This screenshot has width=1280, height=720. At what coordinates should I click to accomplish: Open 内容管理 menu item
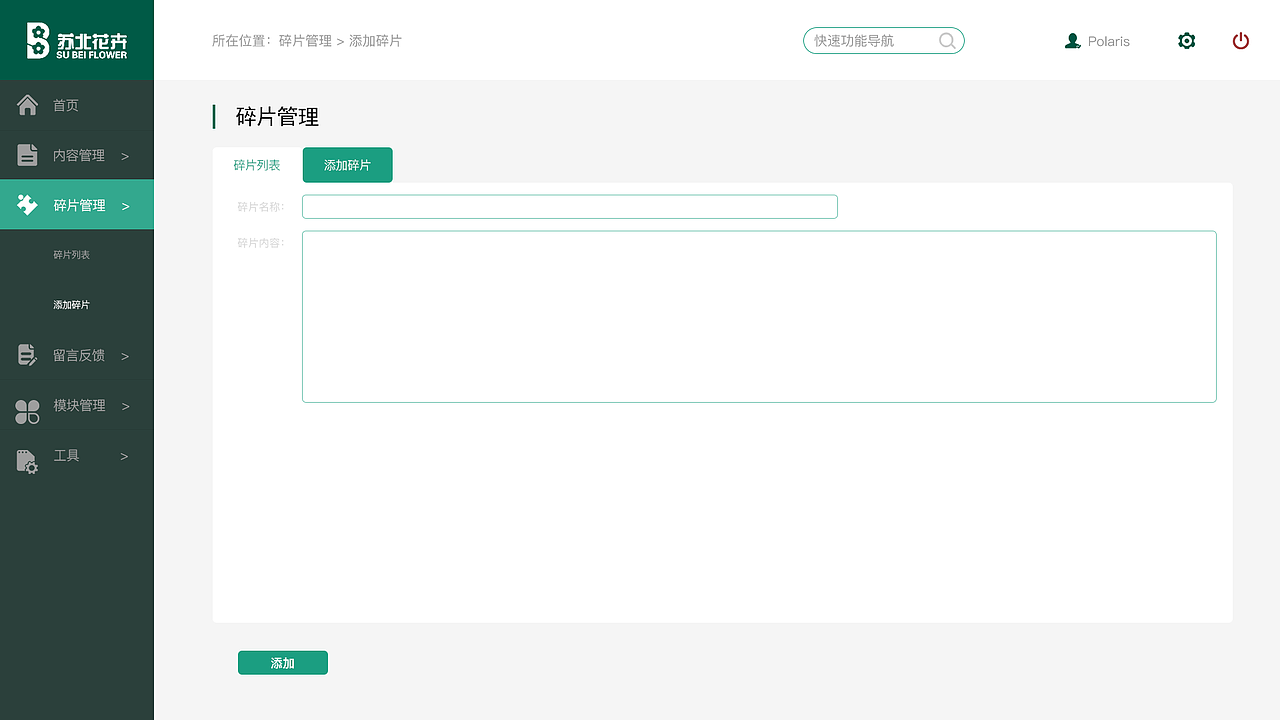(x=77, y=155)
